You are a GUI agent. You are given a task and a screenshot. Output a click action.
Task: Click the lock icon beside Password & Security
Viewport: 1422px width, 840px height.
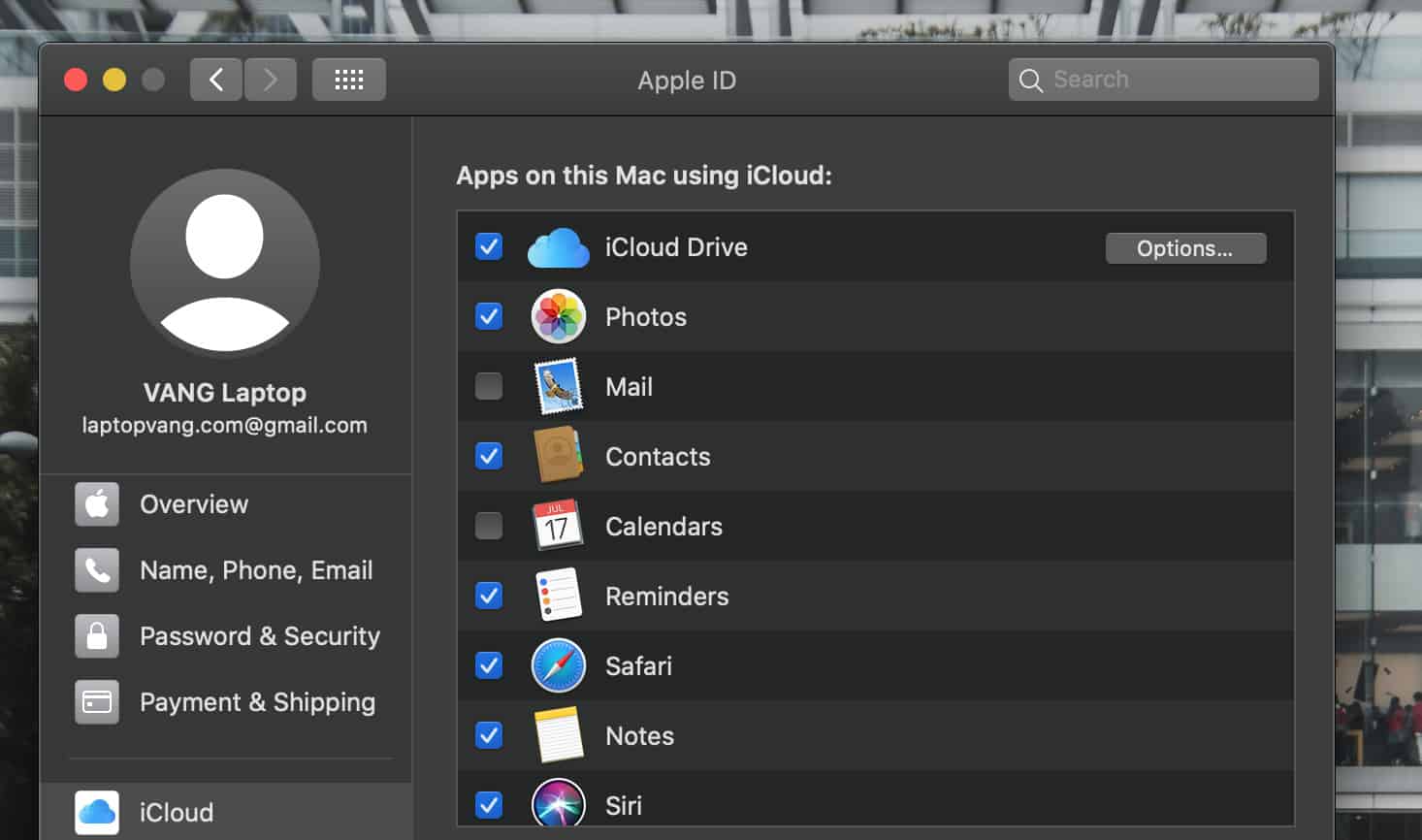coord(97,636)
